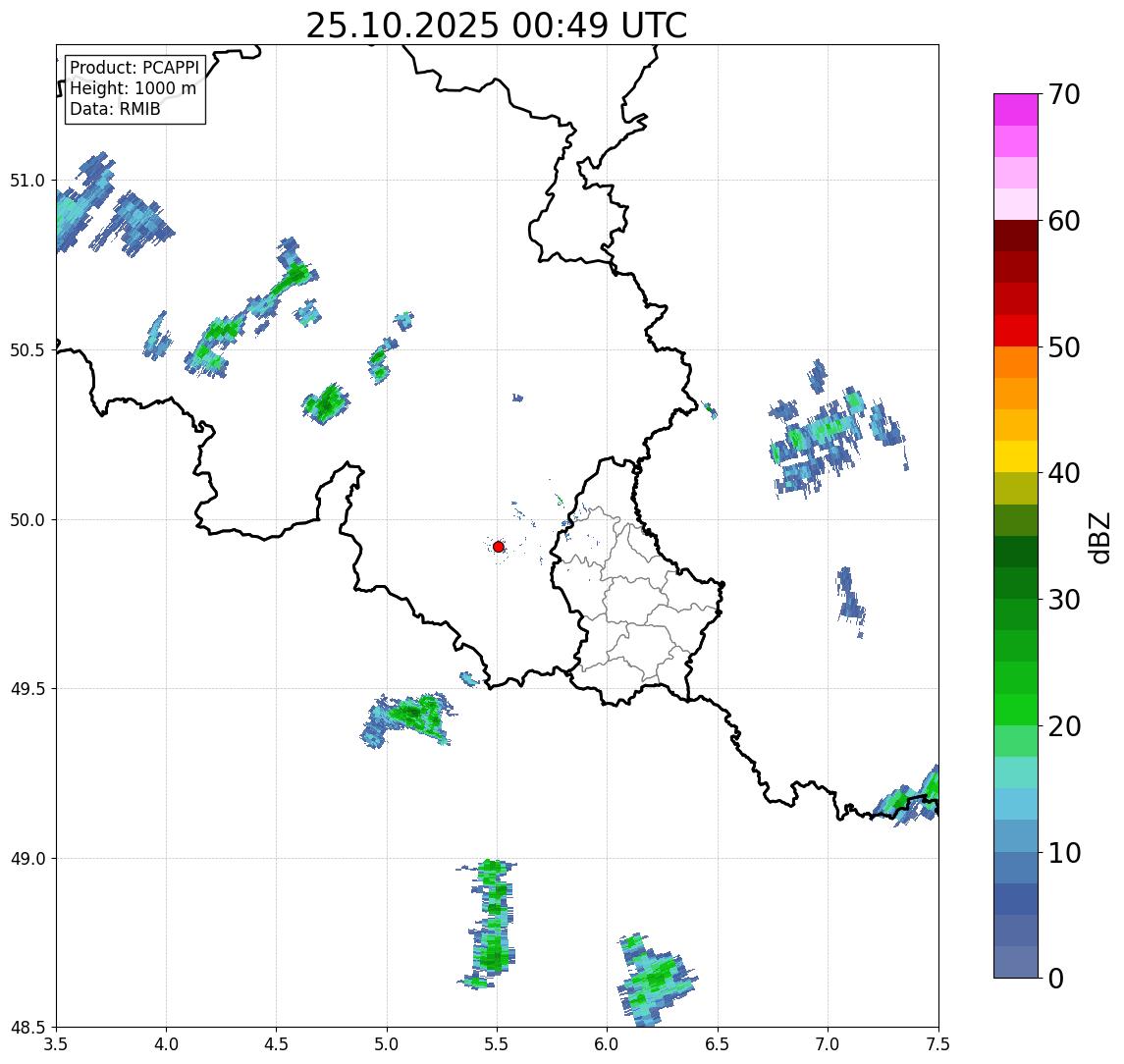The image size is (1124, 1064).
Task: Click the colorbar label '60'
Action: [1063, 221]
